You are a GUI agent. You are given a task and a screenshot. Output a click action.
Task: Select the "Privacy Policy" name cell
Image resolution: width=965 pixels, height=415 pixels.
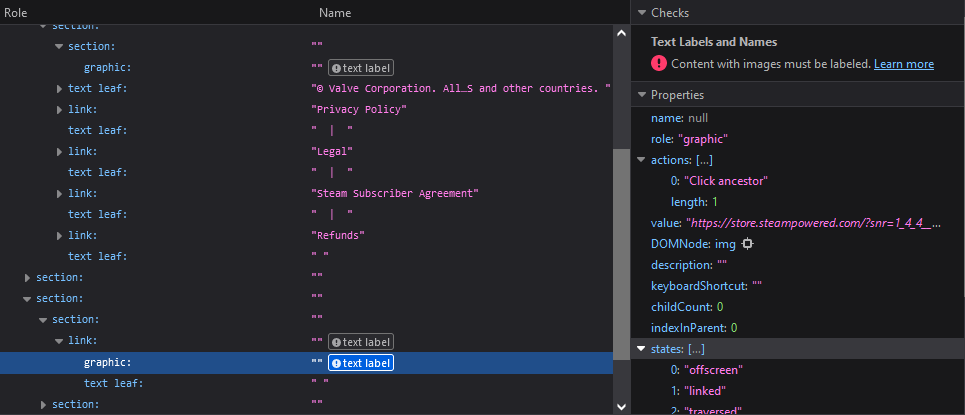[x=359, y=110]
